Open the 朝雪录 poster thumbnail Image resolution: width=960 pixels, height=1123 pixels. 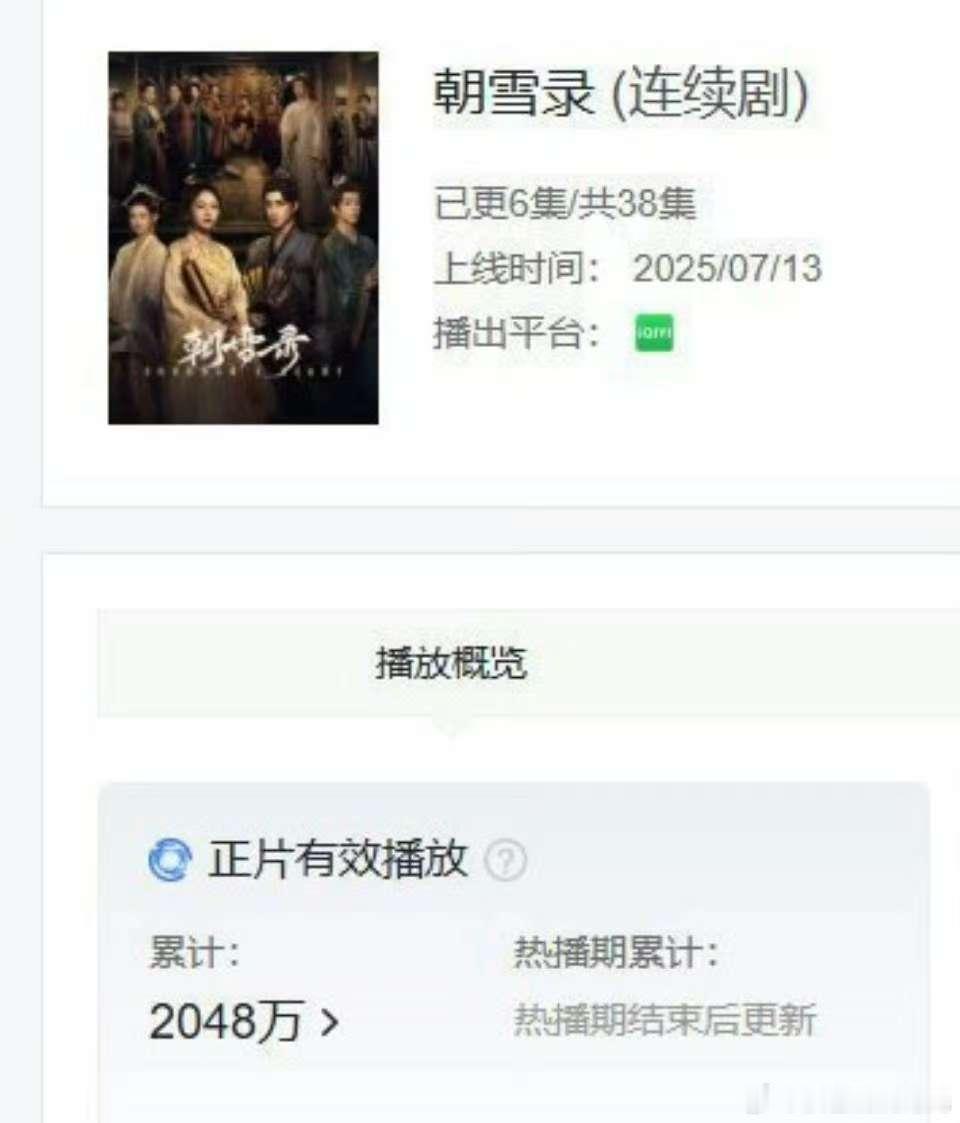coord(244,238)
